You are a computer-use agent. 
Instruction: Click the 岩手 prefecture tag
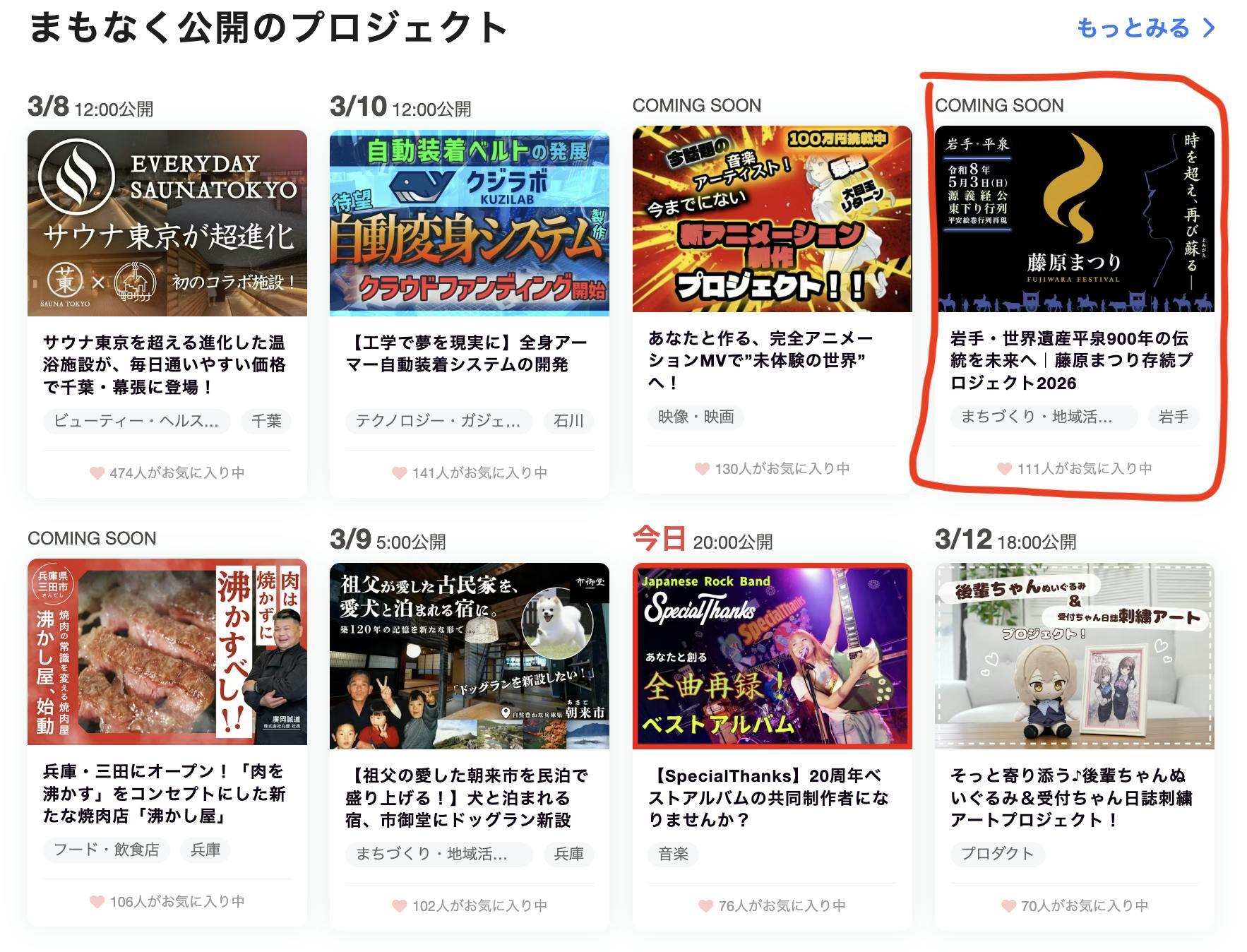tap(1173, 417)
